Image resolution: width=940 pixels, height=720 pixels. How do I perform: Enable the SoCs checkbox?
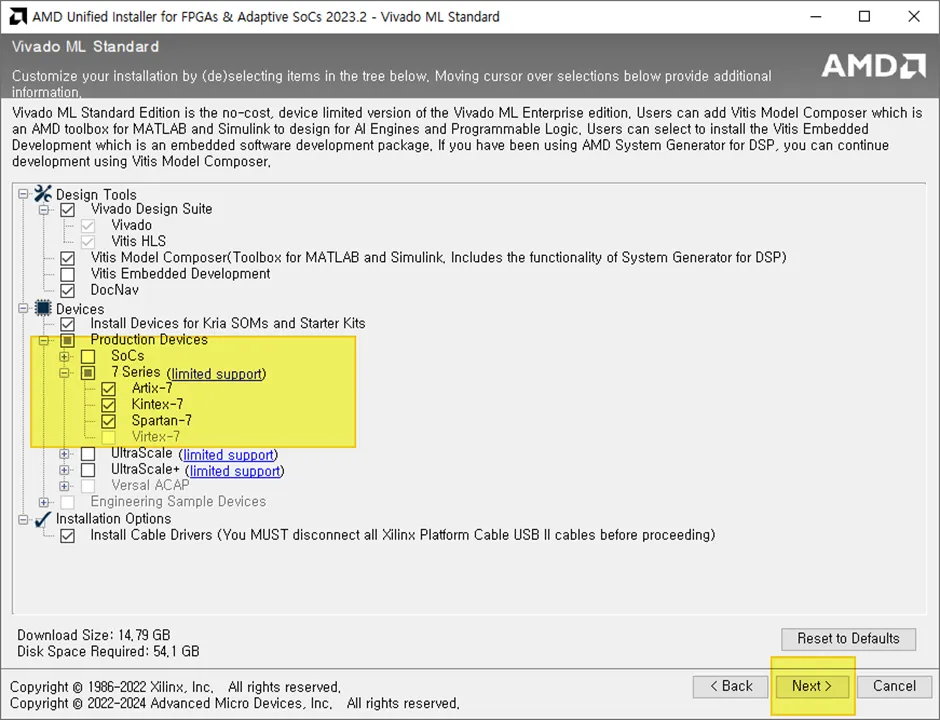click(x=88, y=357)
